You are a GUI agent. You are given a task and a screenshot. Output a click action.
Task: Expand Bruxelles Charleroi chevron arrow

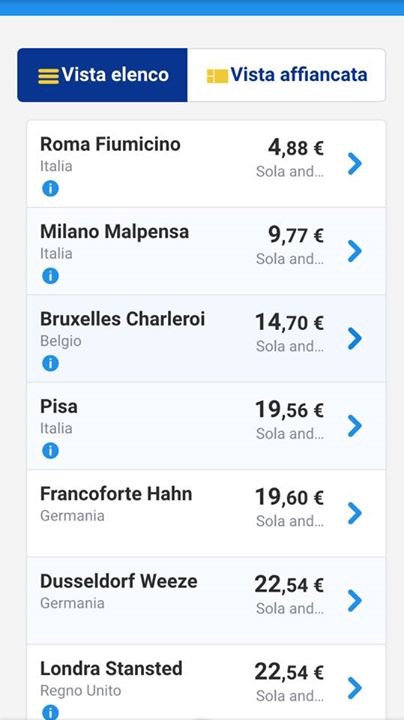click(355, 338)
